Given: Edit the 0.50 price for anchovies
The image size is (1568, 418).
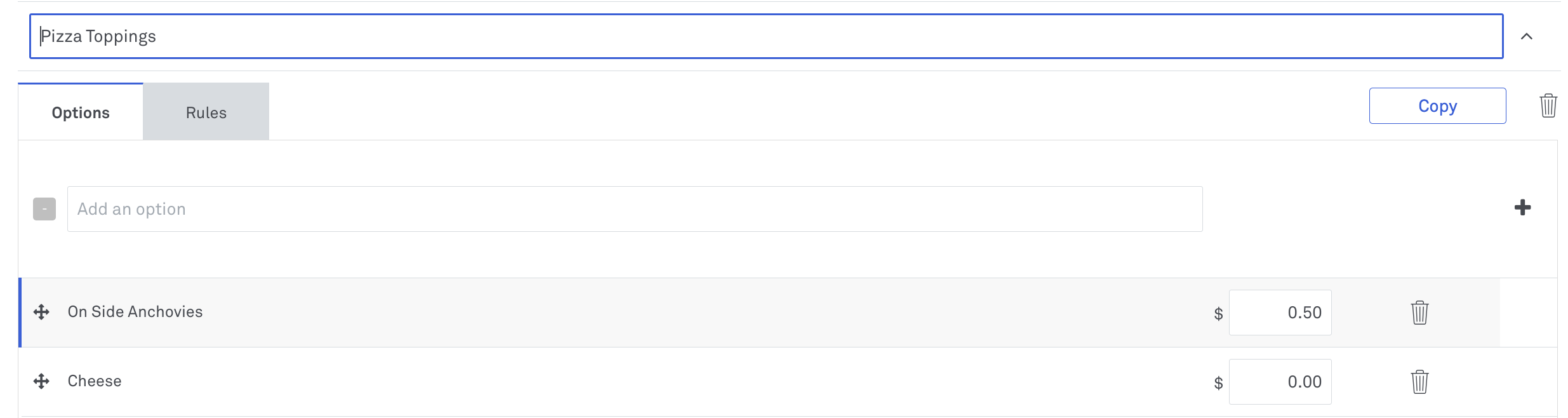Looking at the screenshot, I should point(1280,313).
